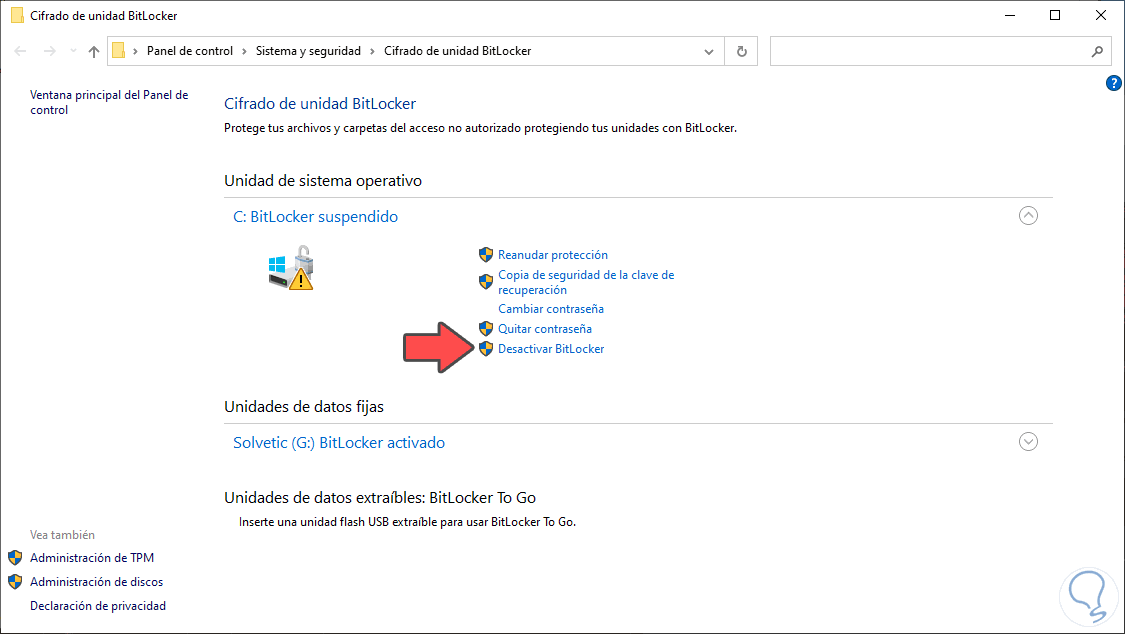Screen dimensions: 1125x634
Task: Open Declaración de privacidad link
Action: click(x=98, y=606)
